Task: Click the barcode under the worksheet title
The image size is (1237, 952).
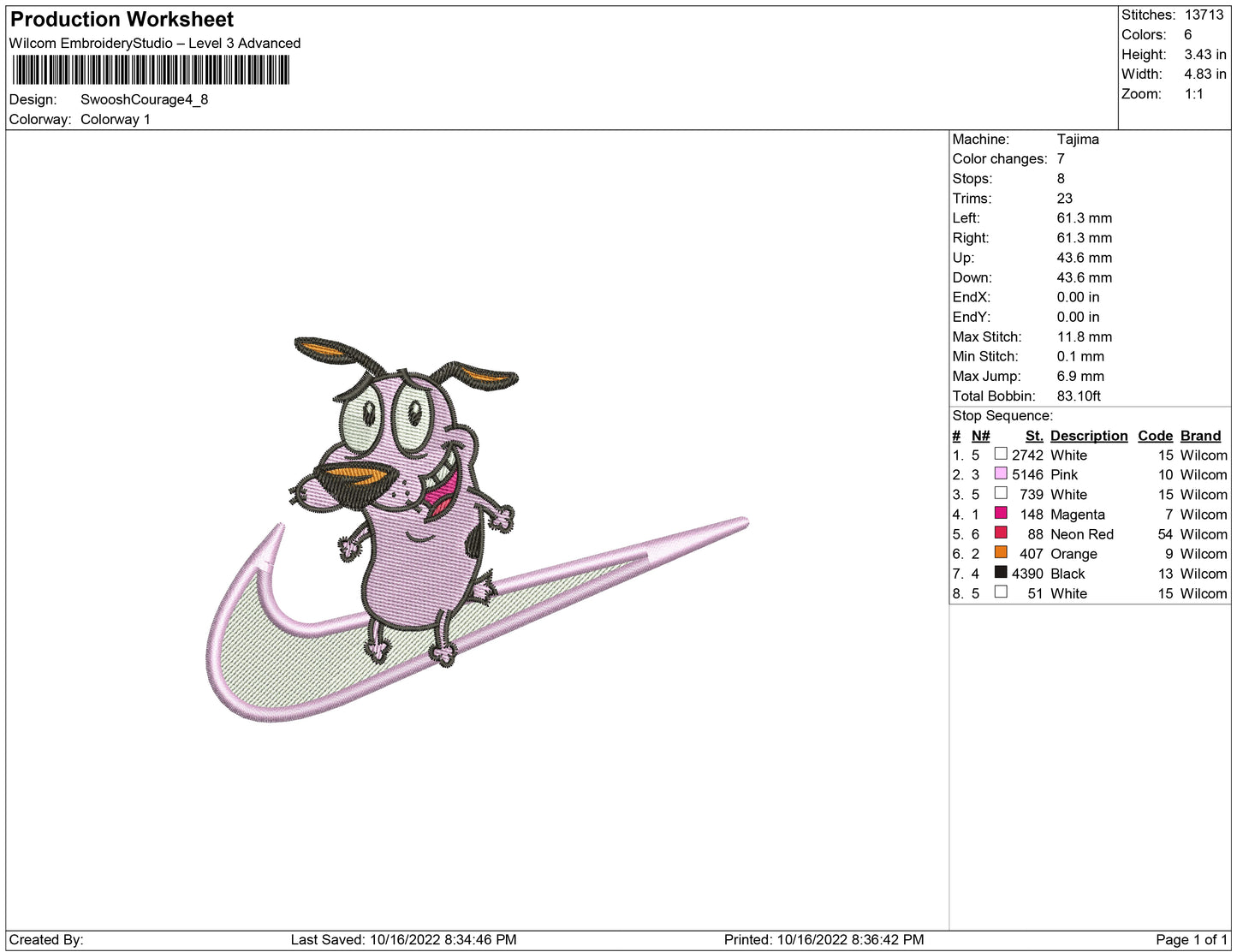Action: tap(151, 70)
